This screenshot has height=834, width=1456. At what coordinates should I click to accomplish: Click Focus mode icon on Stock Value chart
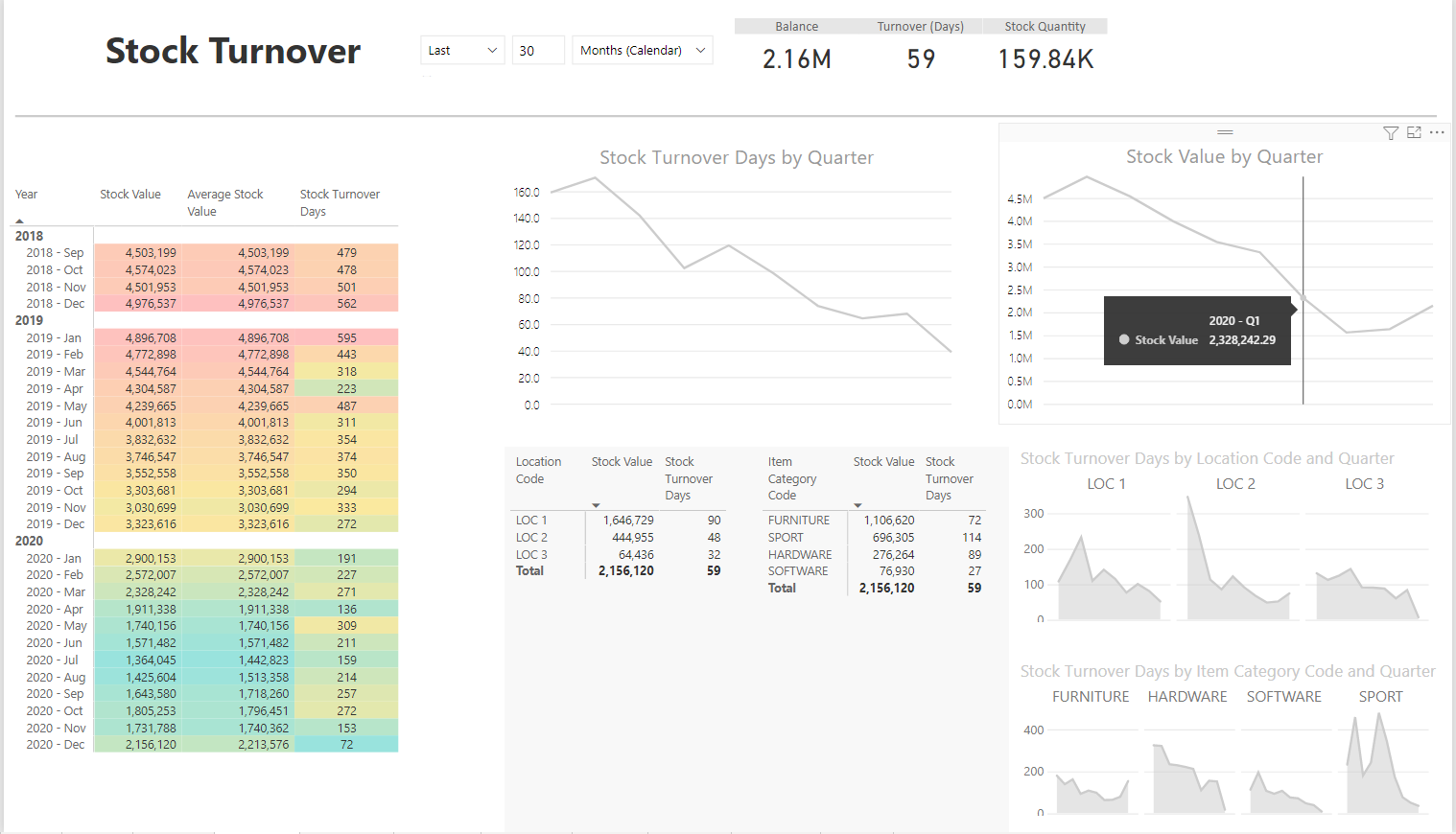click(1414, 133)
